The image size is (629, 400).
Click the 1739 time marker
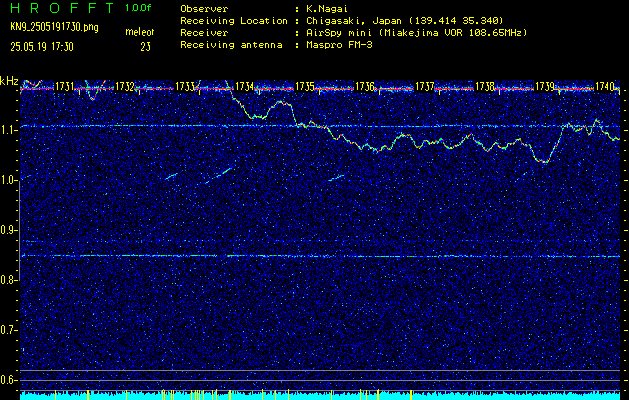[545, 86]
